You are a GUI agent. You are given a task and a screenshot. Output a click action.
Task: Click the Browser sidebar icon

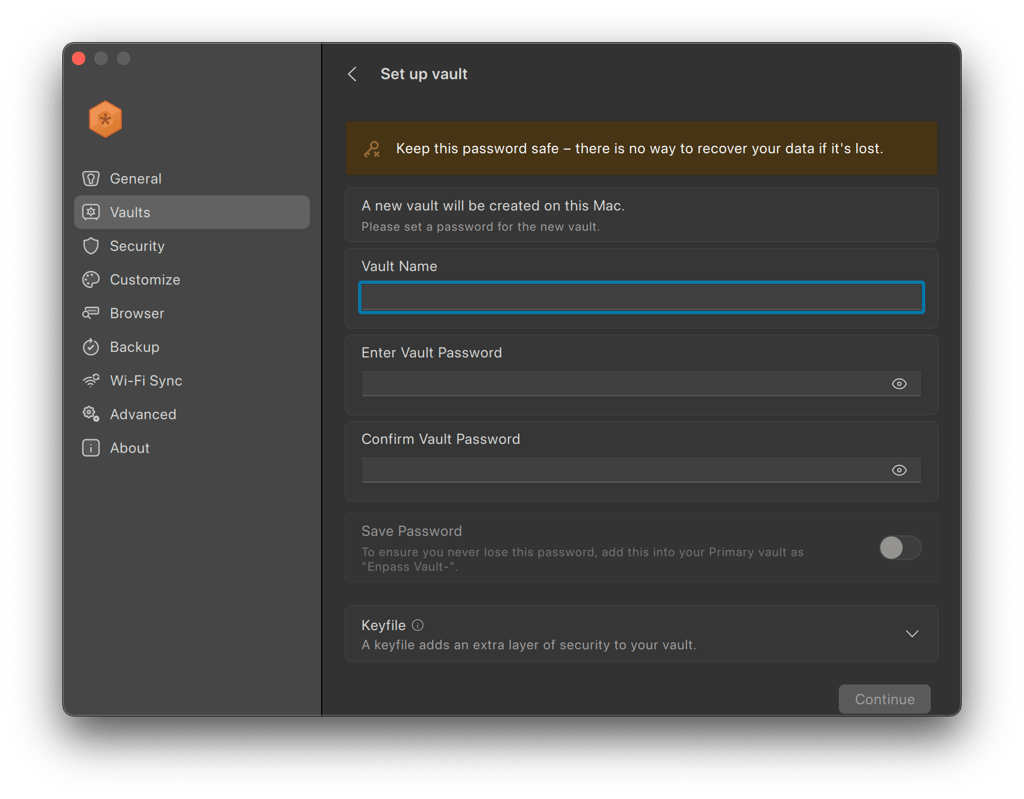click(91, 313)
